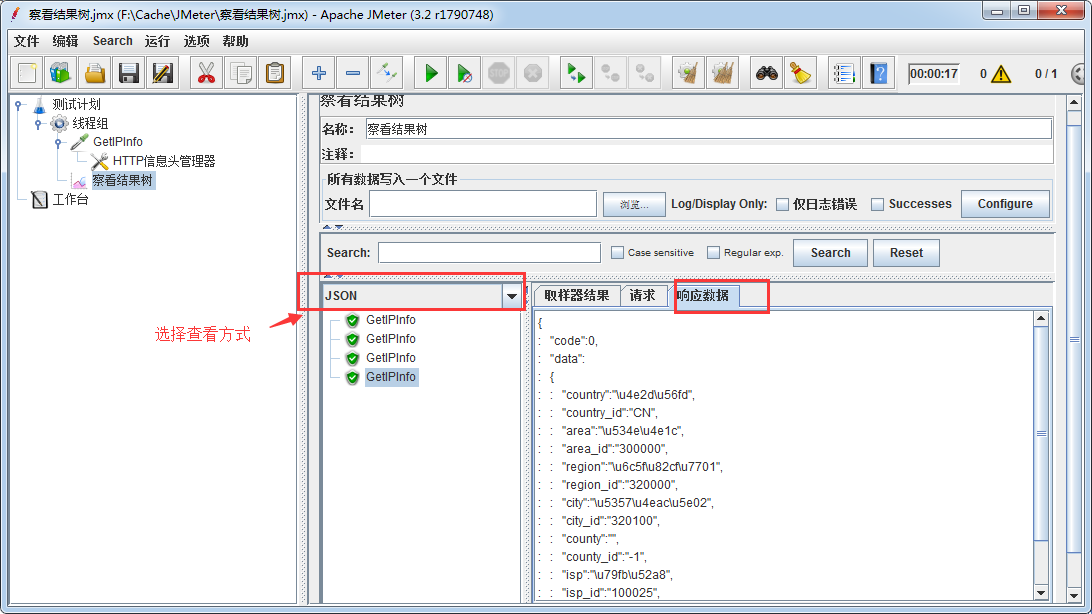Click the Open file folder icon
The width and height of the screenshot is (1092, 614).
95,73
